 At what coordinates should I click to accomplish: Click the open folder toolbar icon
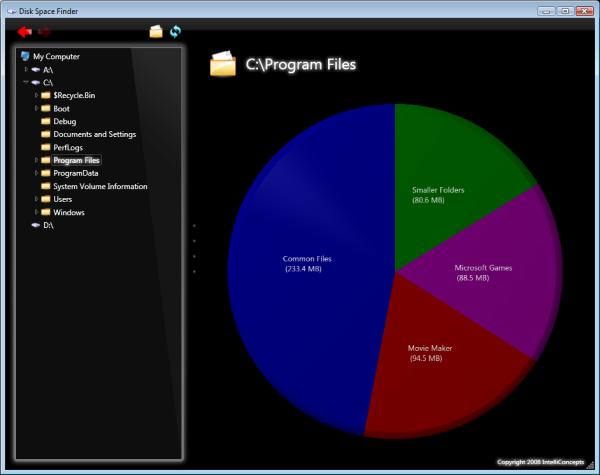click(x=156, y=32)
